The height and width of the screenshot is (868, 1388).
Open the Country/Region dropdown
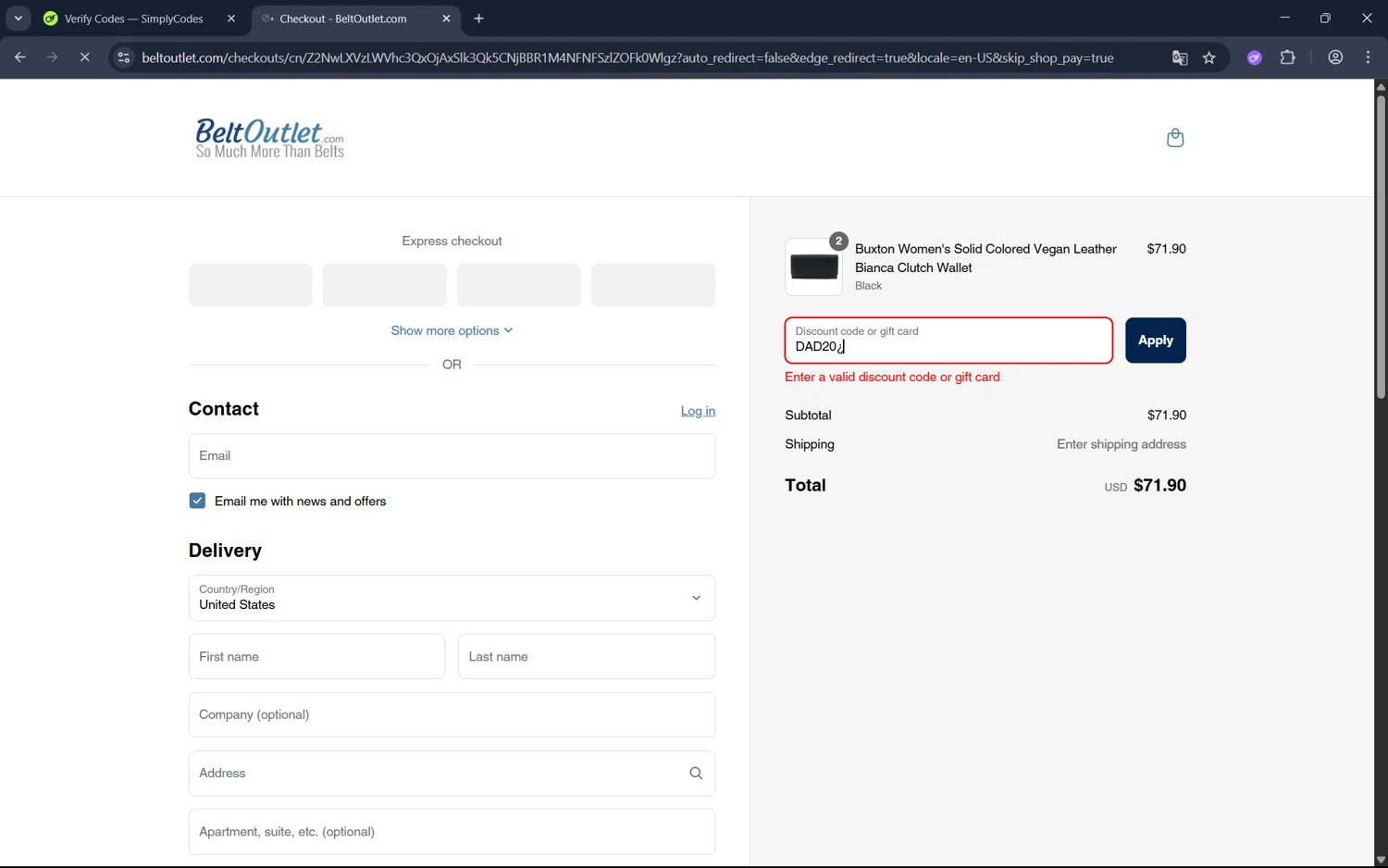pyautogui.click(x=452, y=598)
